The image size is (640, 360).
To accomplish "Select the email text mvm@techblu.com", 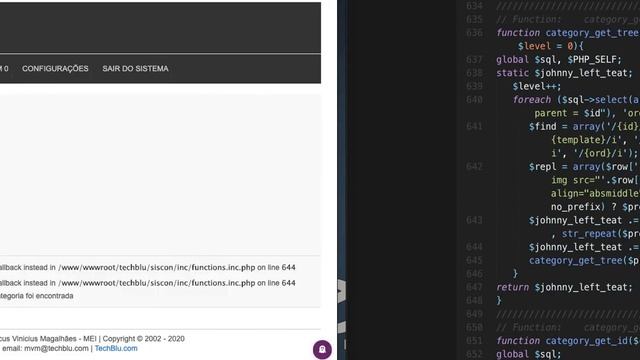I will [x=56, y=348].
